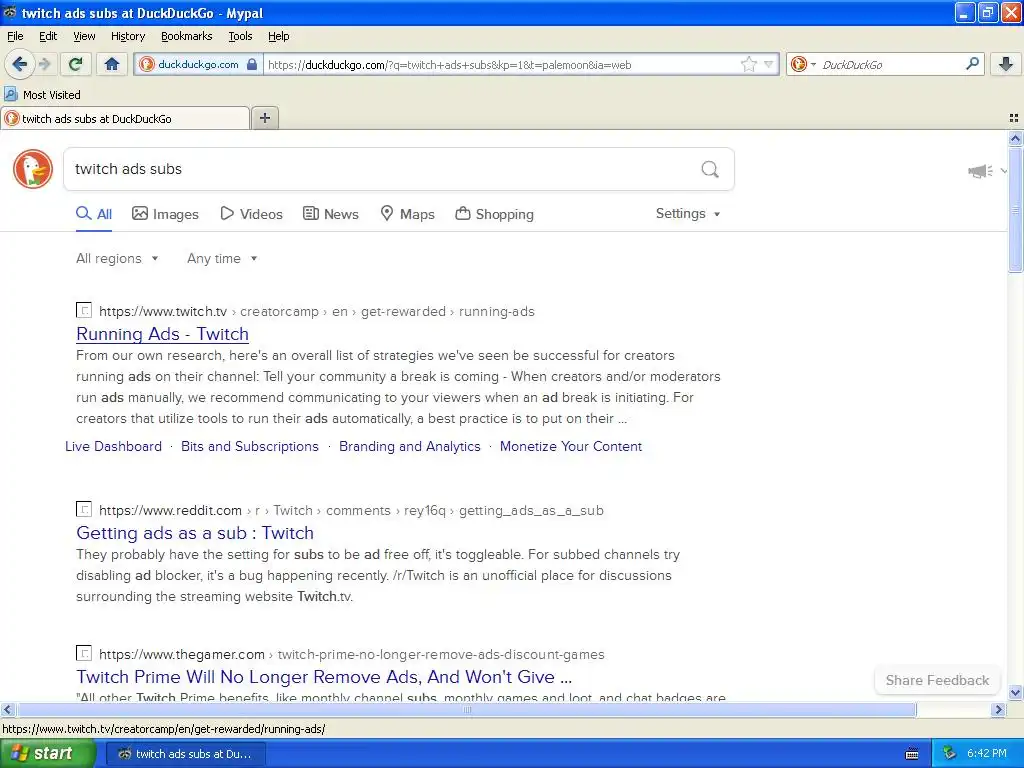This screenshot has height=768, width=1024.
Task: Click the Forward arrow button
Action: [45, 64]
